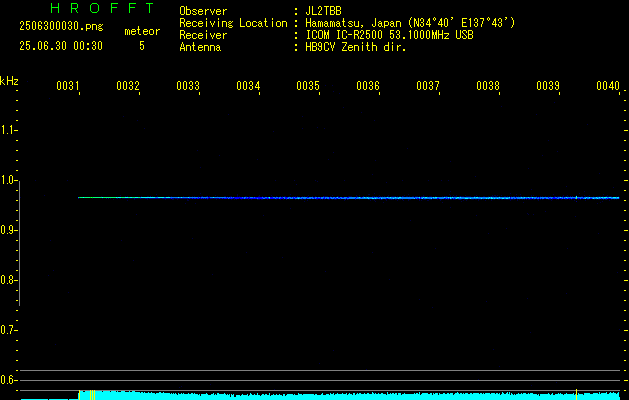Click the meteor label
The height and width of the screenshot is (400, 629).
tap(142, 31)
